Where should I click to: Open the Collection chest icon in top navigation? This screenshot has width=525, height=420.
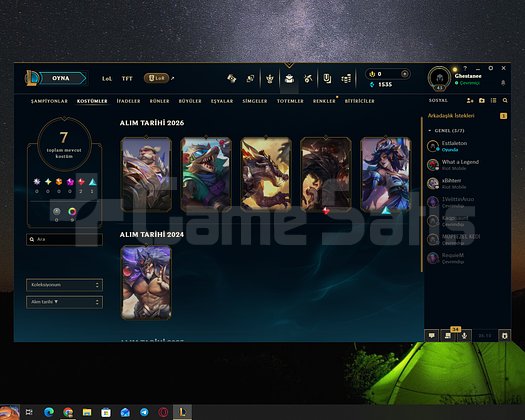coord(289,79)
